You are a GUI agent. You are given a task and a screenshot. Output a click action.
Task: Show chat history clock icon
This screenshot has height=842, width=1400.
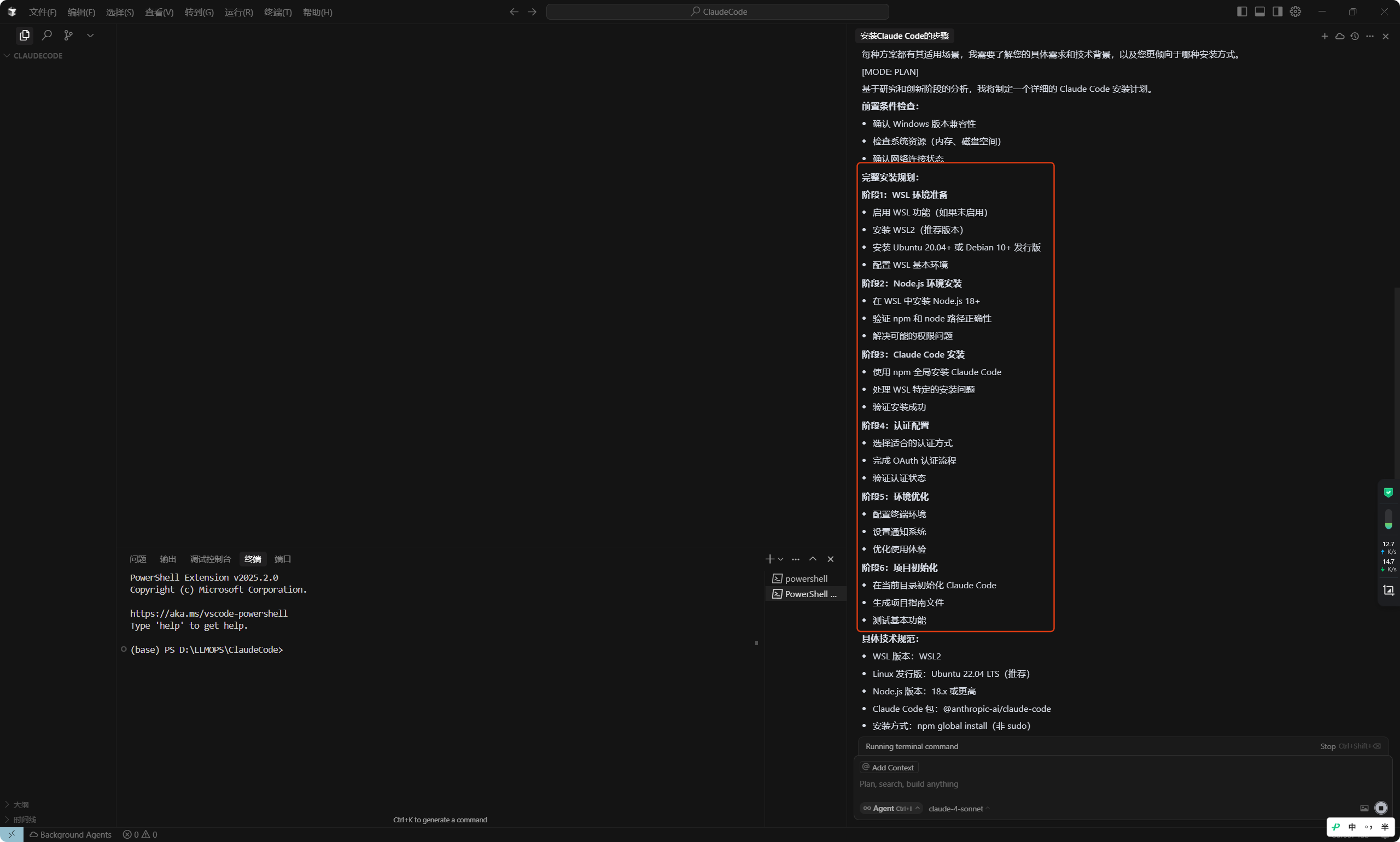[1355, 36]
